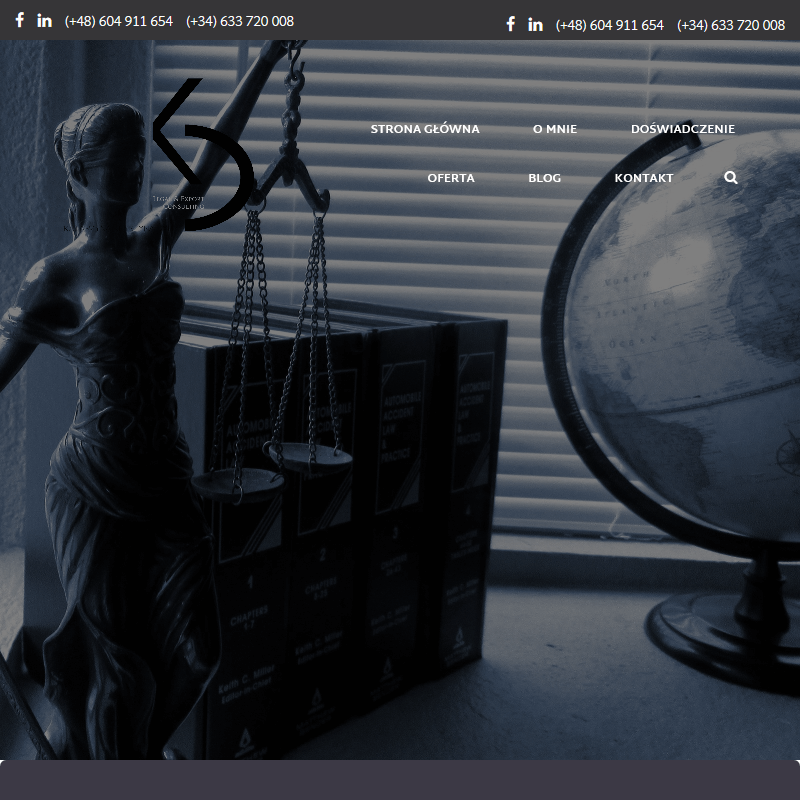Screen dimensions: 800x800
Task: Open the Oferta menu item
Action: click(451, 178)
